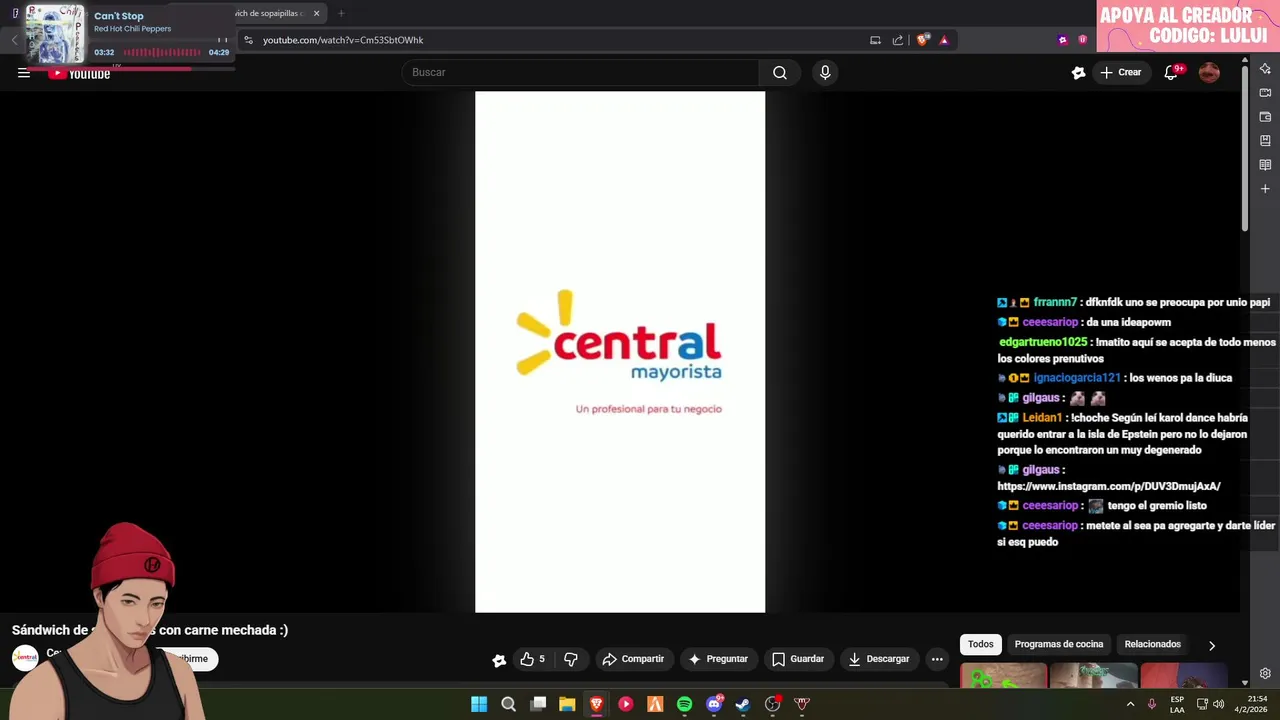Open the Leo AI sidebar sparkle icon
Viewport: 1280px width, 720px height.
coord(1265,69)
